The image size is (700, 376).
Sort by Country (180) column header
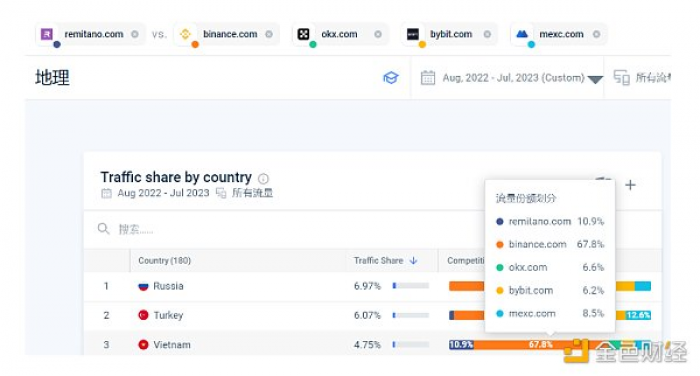(164, 260)
